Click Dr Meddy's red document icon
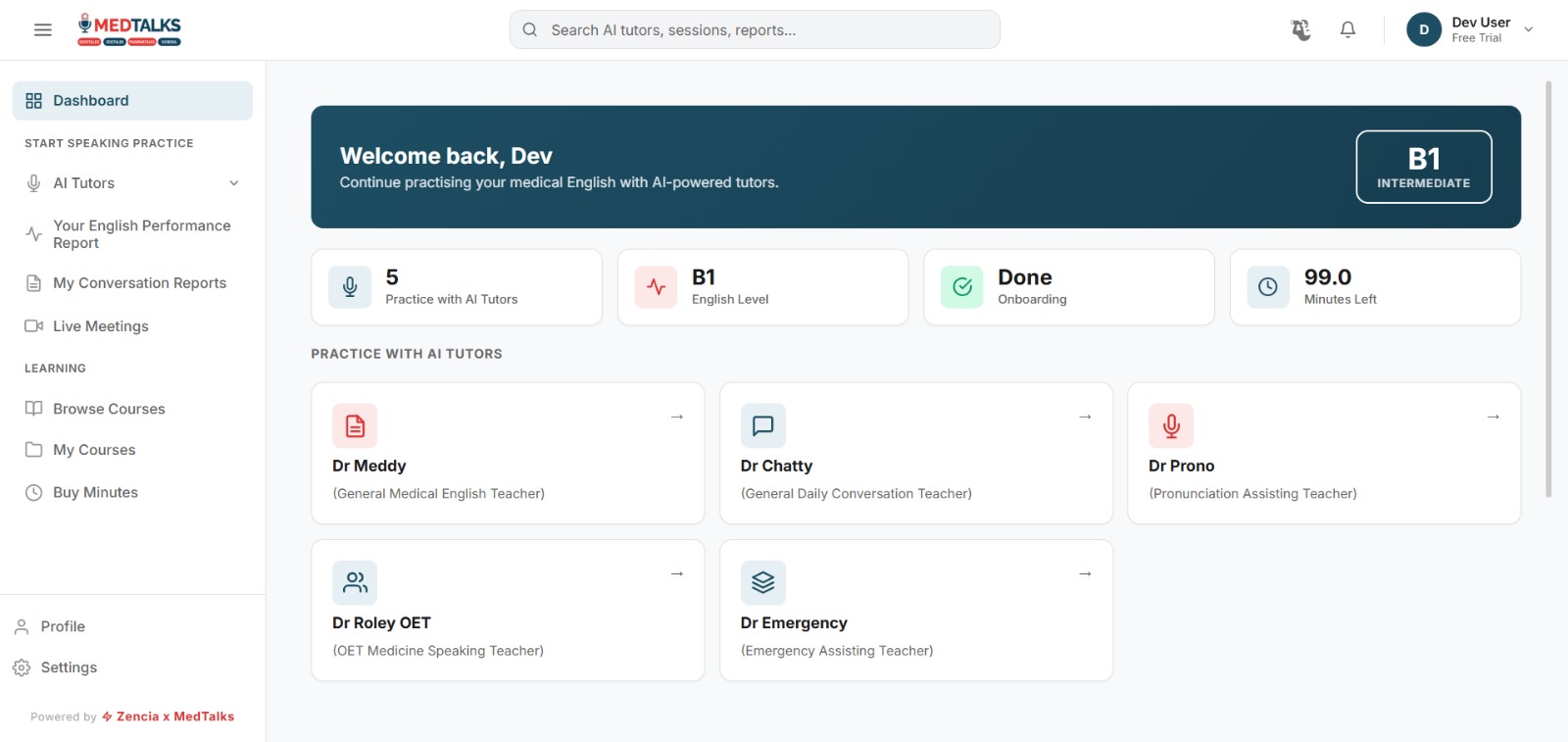 coord(355,425)
